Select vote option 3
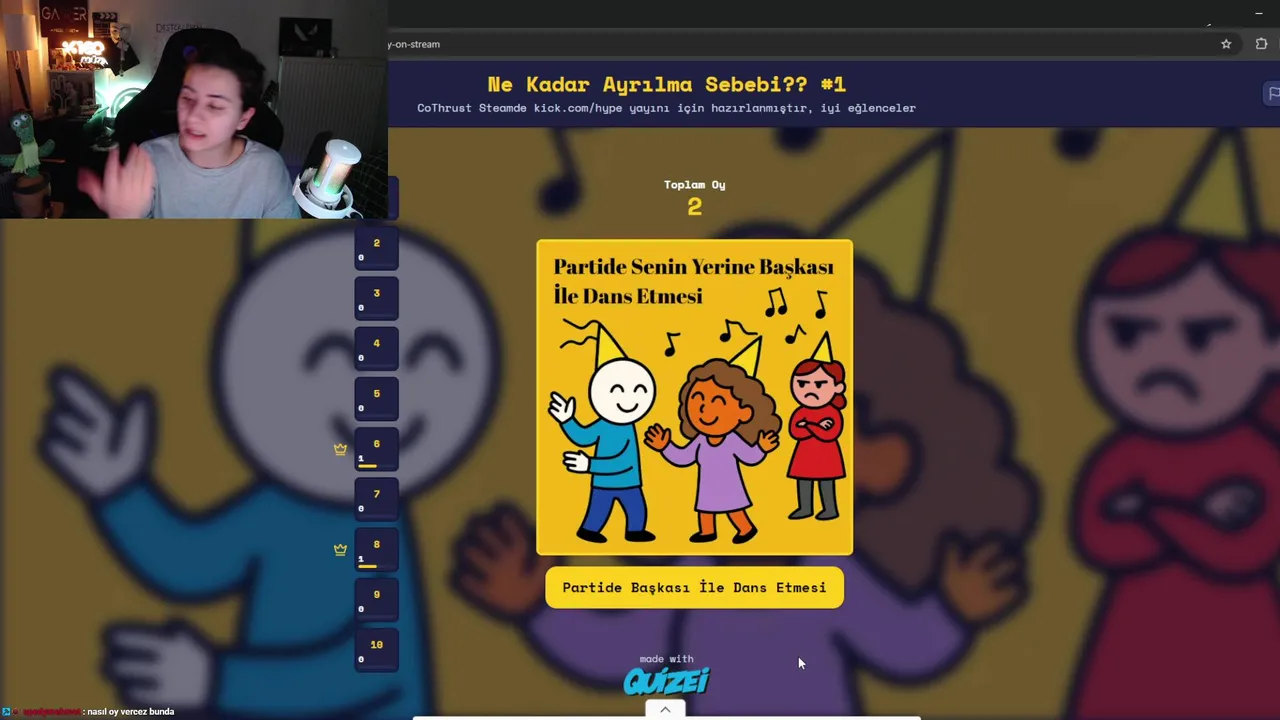This screenshot has width=1280, height=720. click(x=377, y=298)
